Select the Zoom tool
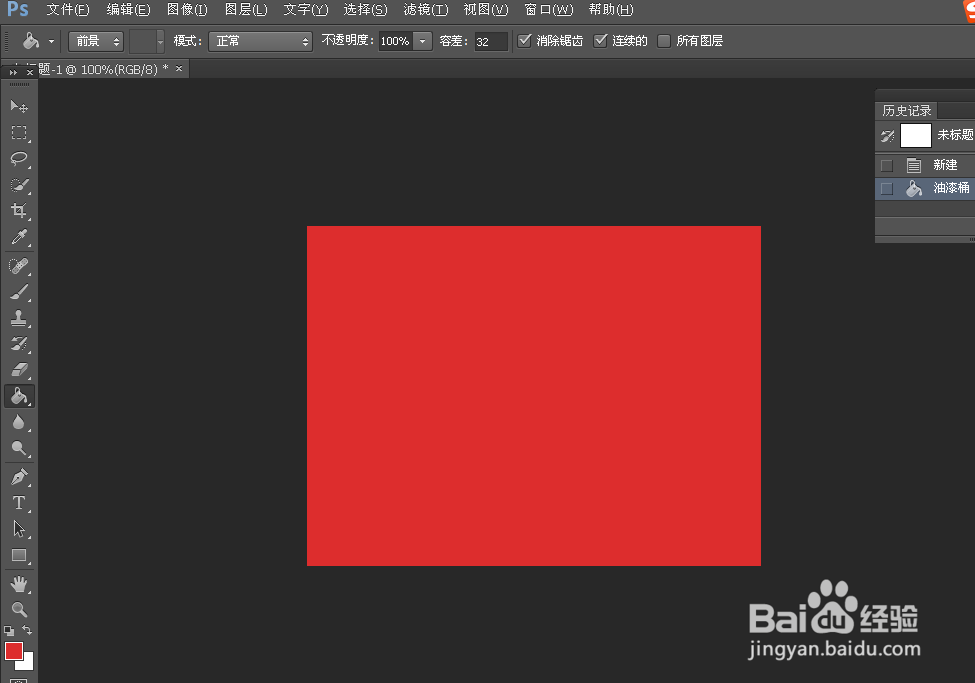This screenshot has height=683, width=975. coord(19,610)
